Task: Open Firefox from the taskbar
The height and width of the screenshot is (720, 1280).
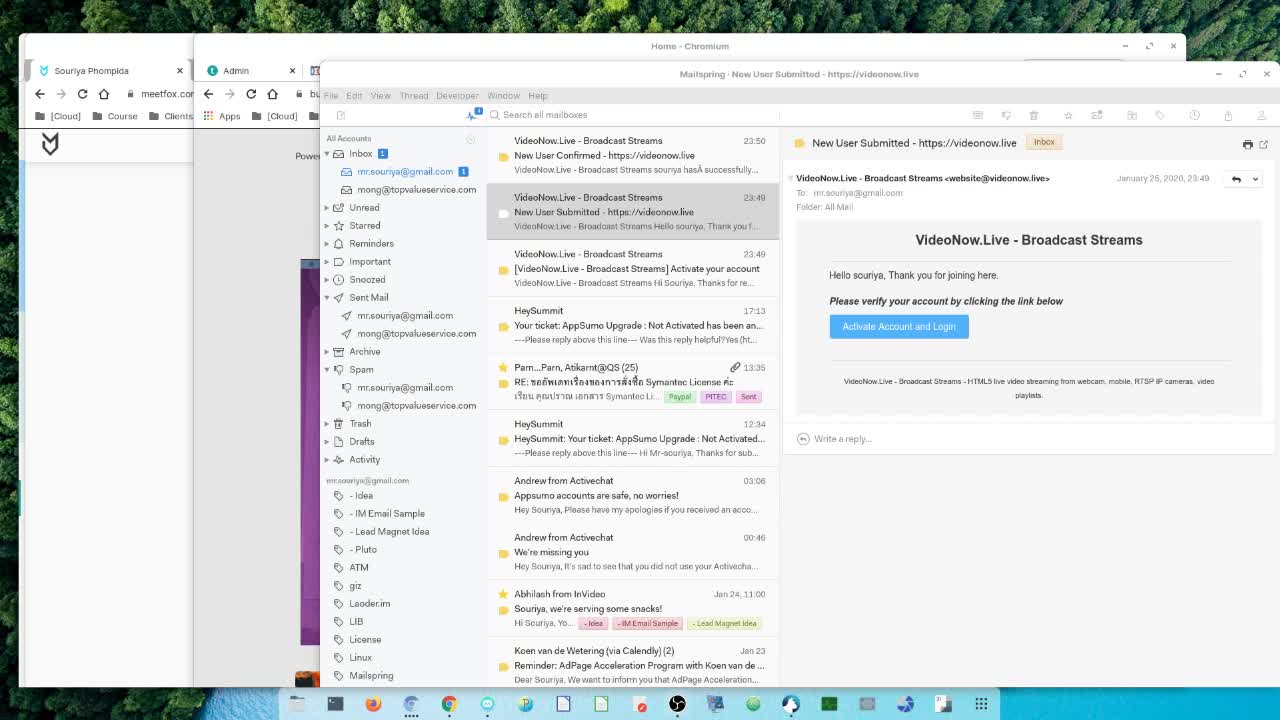Action: 373,704
